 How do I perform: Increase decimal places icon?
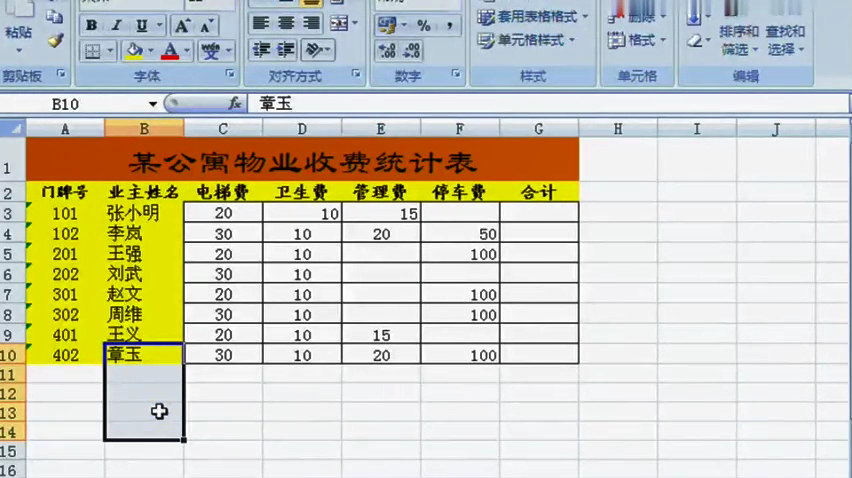tap(387, 51)
